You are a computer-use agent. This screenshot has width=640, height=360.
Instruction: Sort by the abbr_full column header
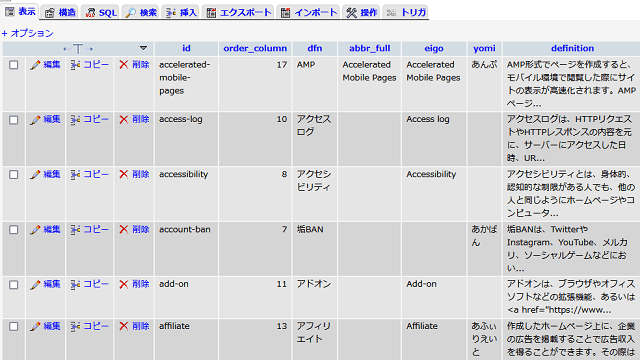pos(369,48)
